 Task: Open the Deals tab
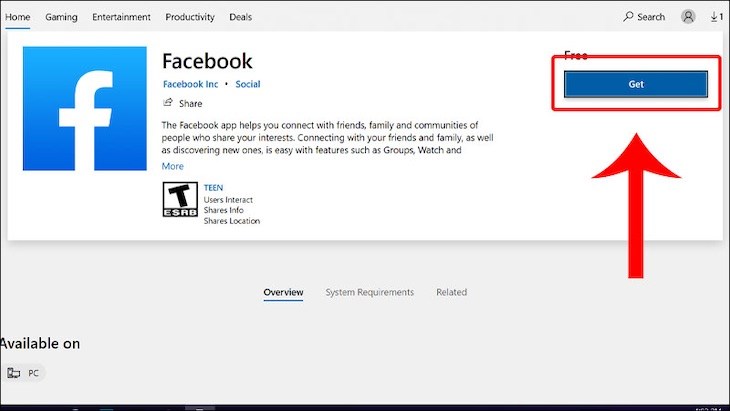click(240, 17)
